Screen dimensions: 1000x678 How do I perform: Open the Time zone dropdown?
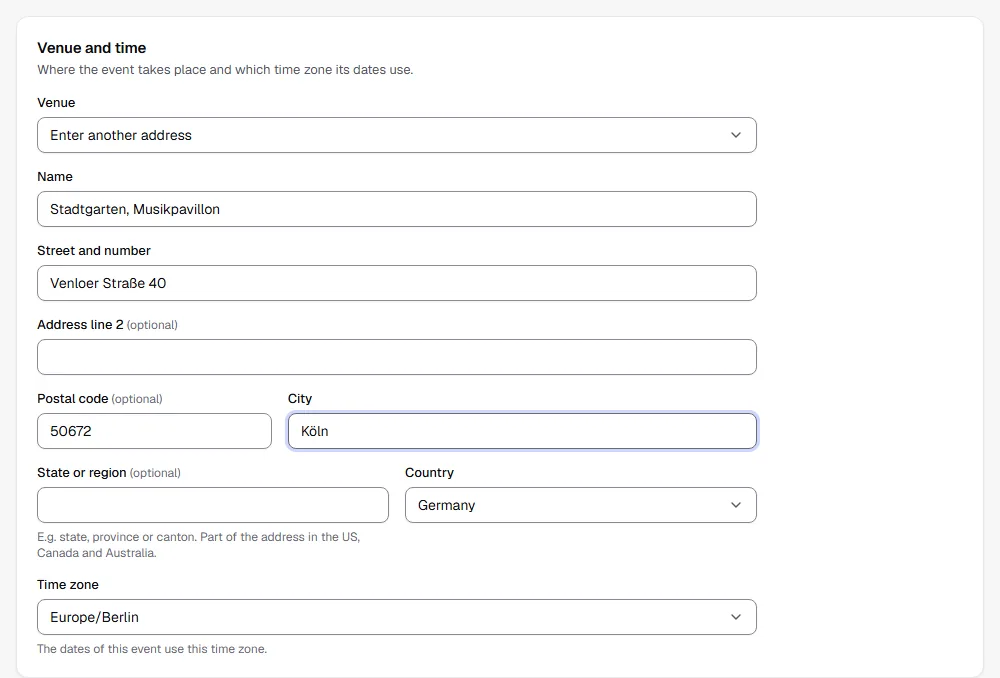[397, 617]
